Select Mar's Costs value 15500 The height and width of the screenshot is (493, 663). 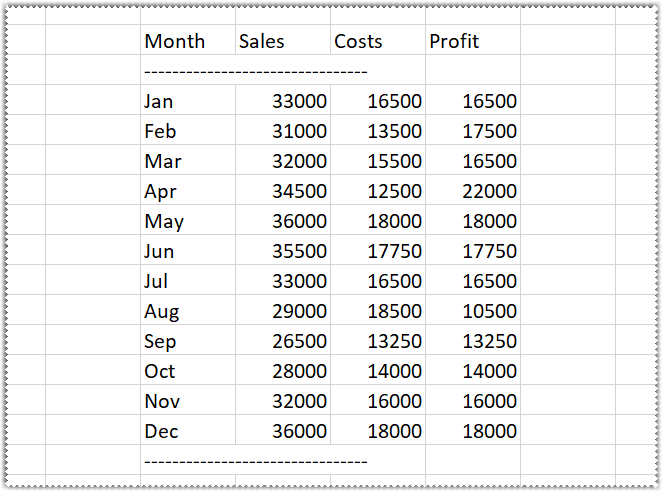pos(394,161)
